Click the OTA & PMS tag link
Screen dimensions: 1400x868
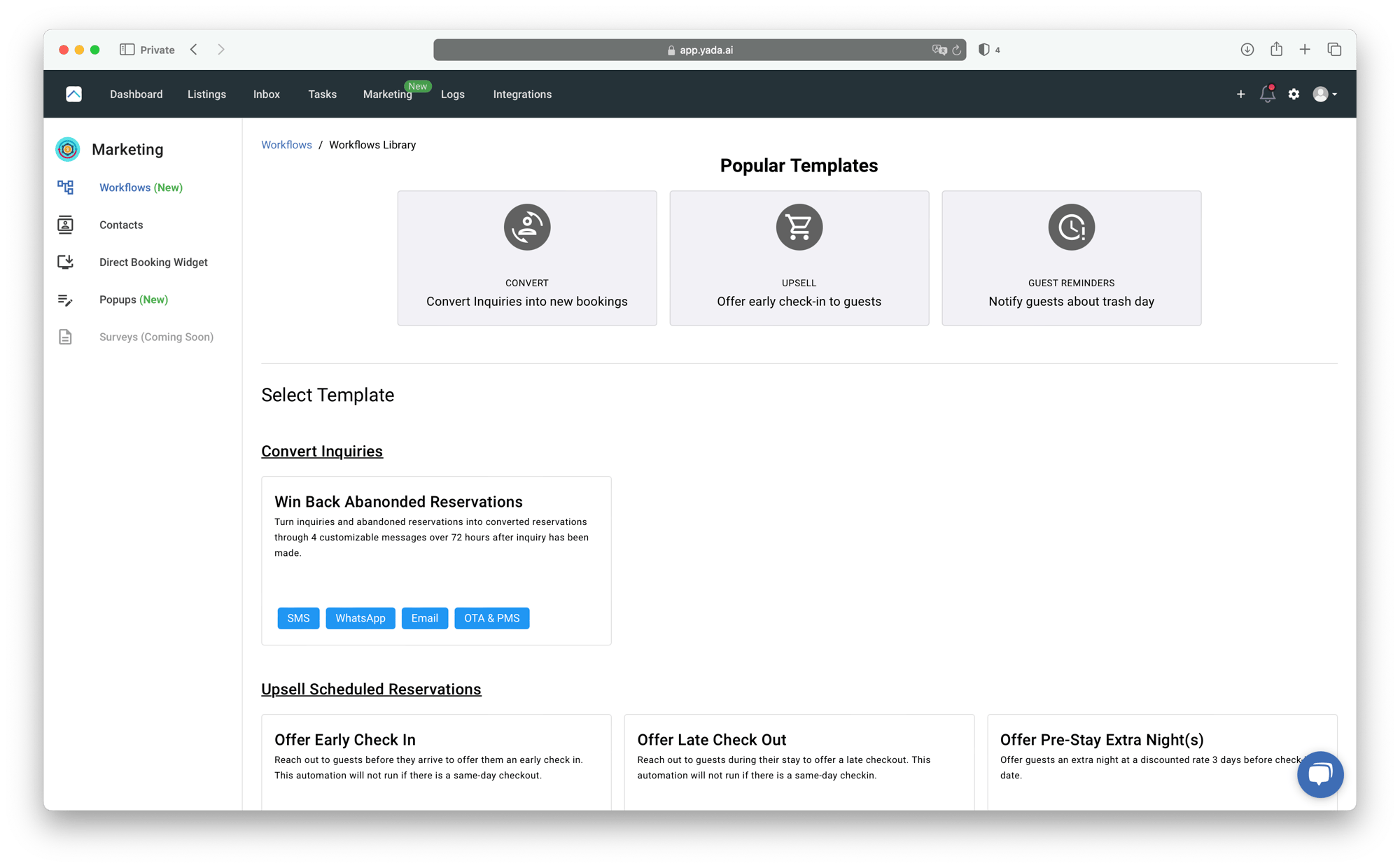point(492,618)
